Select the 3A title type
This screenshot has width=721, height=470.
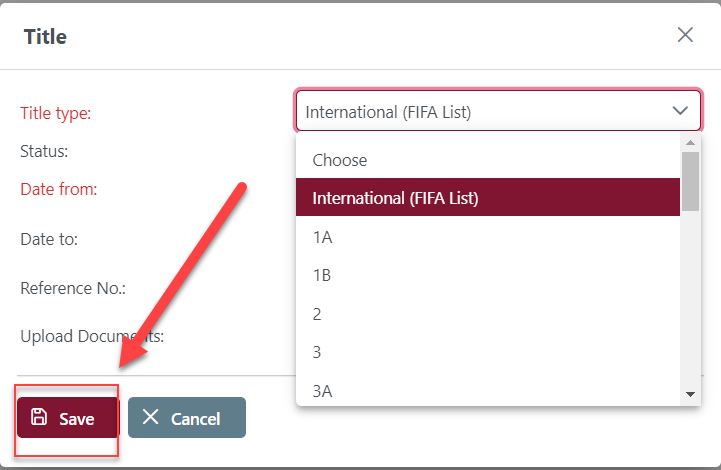tap(488, 390)
